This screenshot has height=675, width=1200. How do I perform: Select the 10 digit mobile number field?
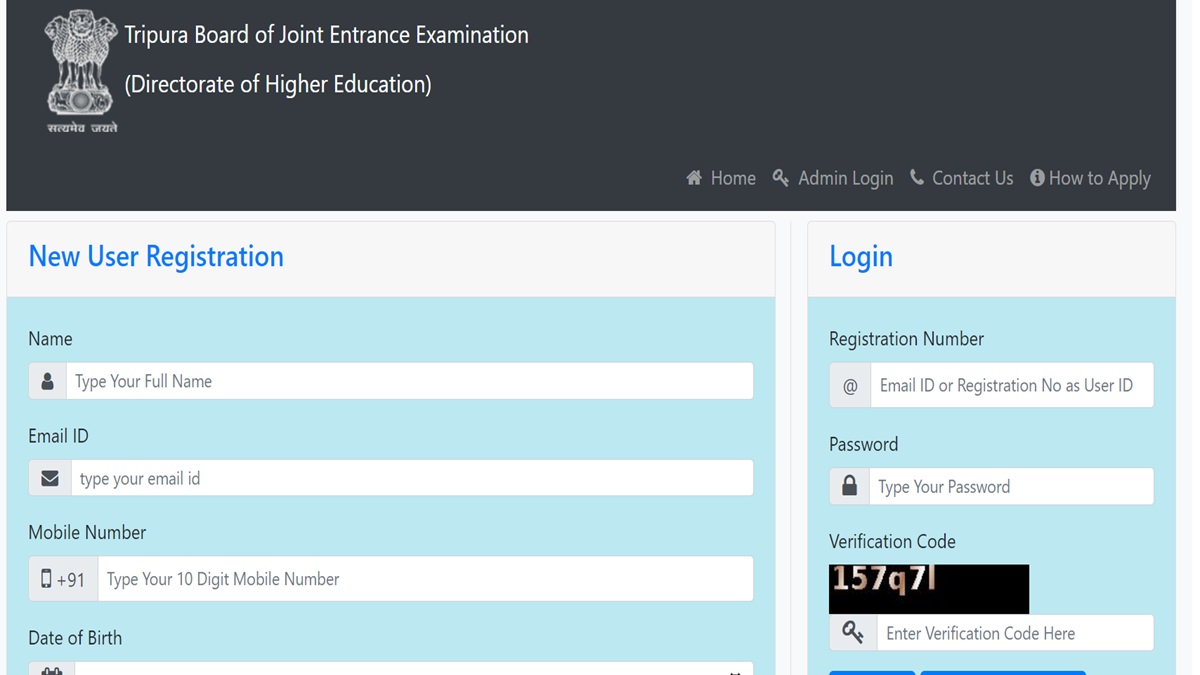425,579
